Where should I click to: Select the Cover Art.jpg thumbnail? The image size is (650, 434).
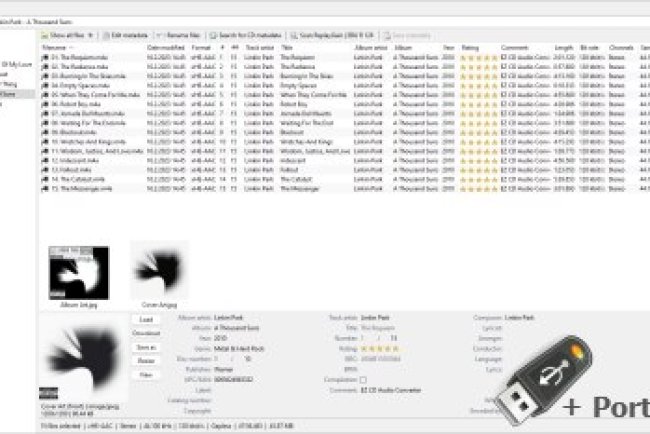pos(159,270)
